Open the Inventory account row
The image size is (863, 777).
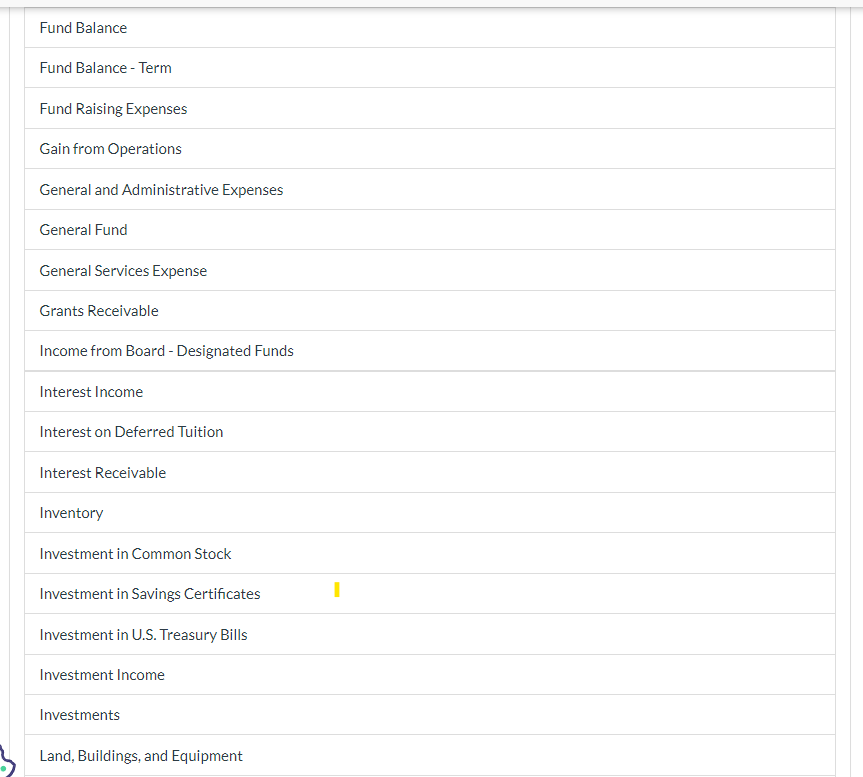pos(71,512)
